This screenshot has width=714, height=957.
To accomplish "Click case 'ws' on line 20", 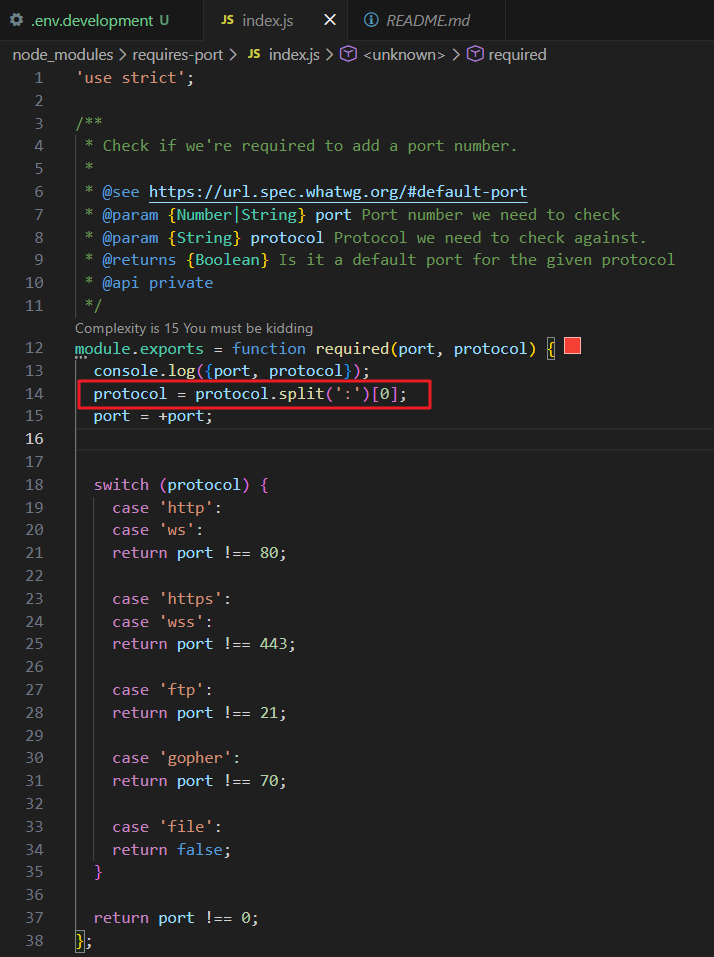I will click(157, 530).
